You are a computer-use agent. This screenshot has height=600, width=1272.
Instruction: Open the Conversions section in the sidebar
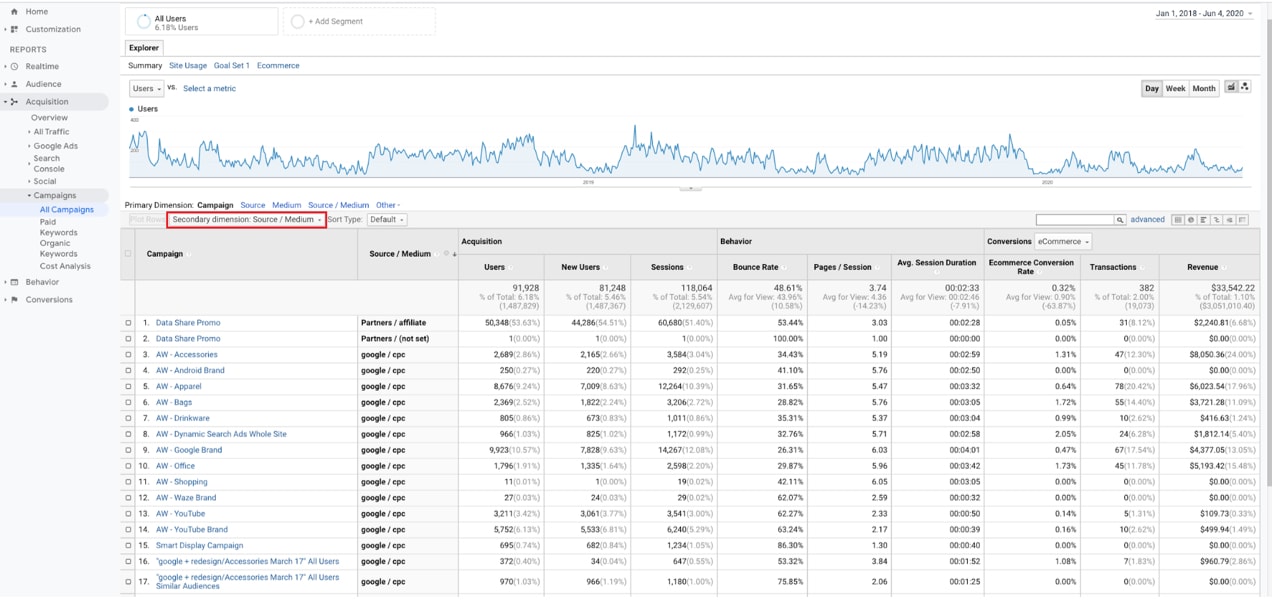point(44,298)
